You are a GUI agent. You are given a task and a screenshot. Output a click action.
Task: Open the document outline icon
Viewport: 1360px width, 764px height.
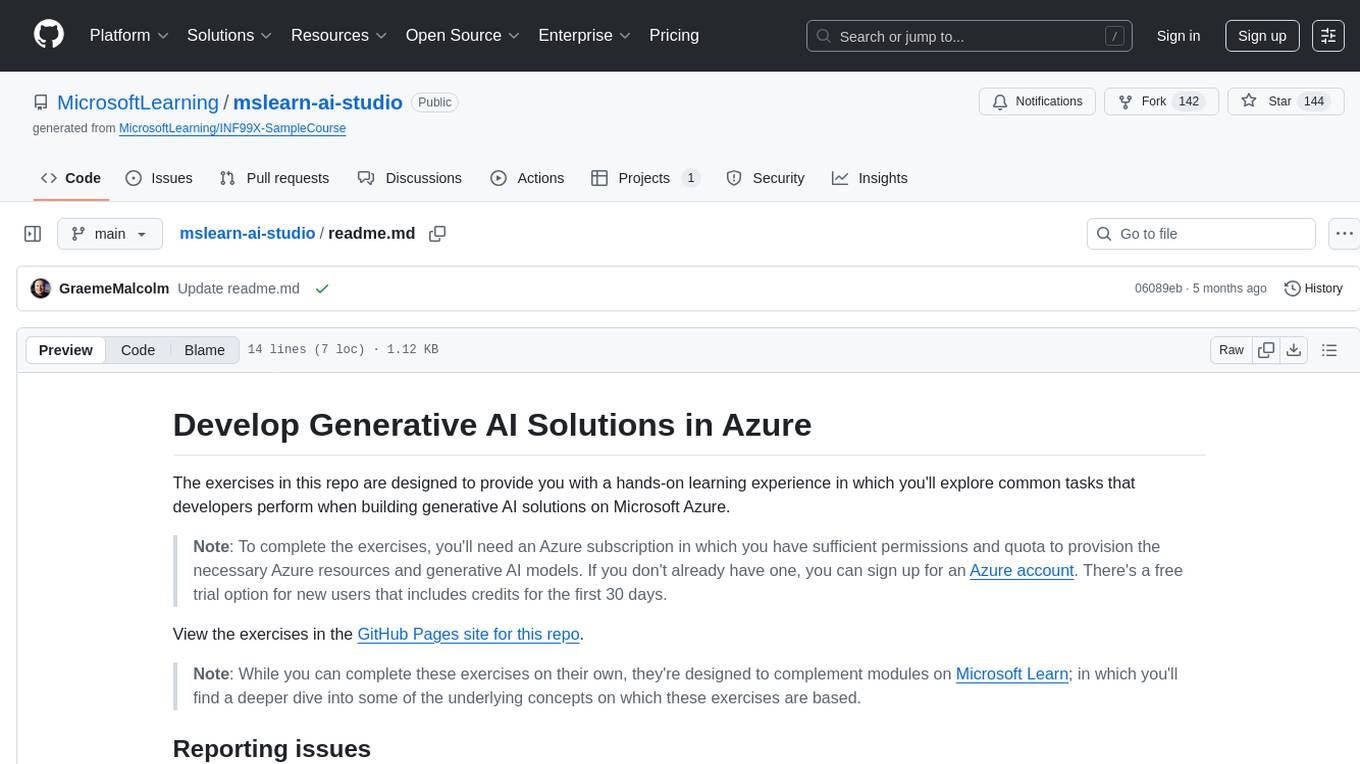coord(1329,350)
